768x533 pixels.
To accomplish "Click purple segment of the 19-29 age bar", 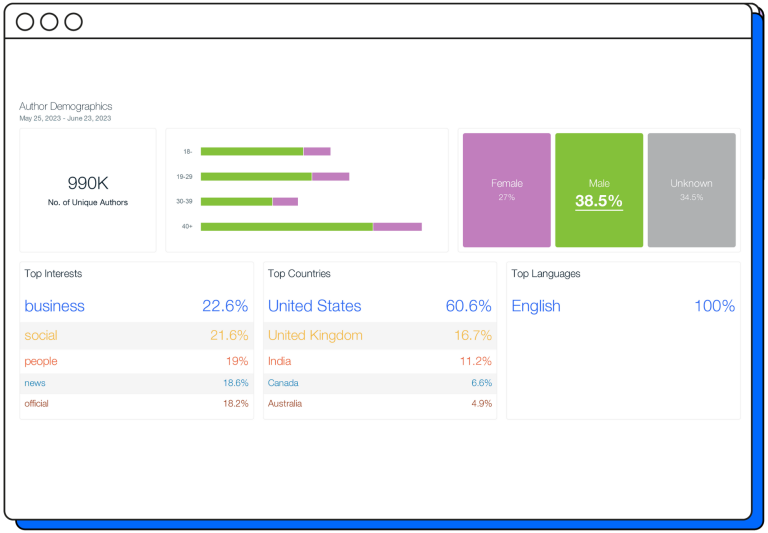I will tap(330, 177).
